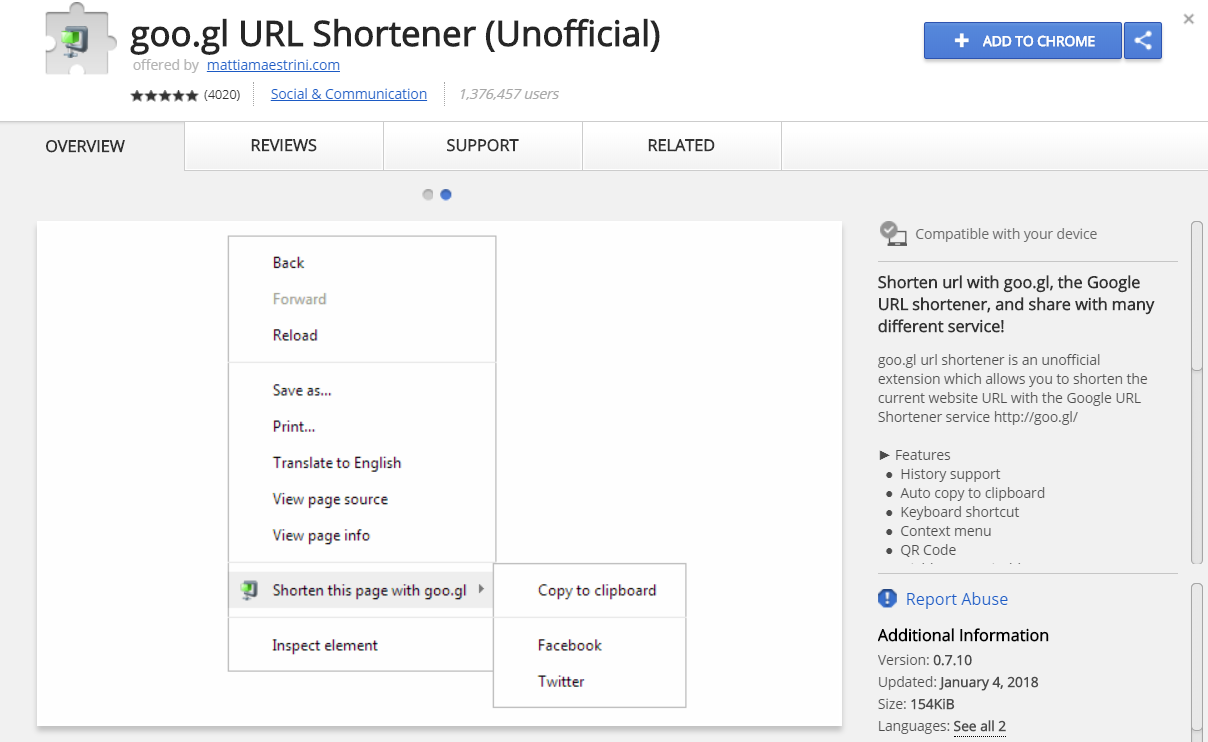
Task: Open See all 2 languages list
Action: coord(979,726)
